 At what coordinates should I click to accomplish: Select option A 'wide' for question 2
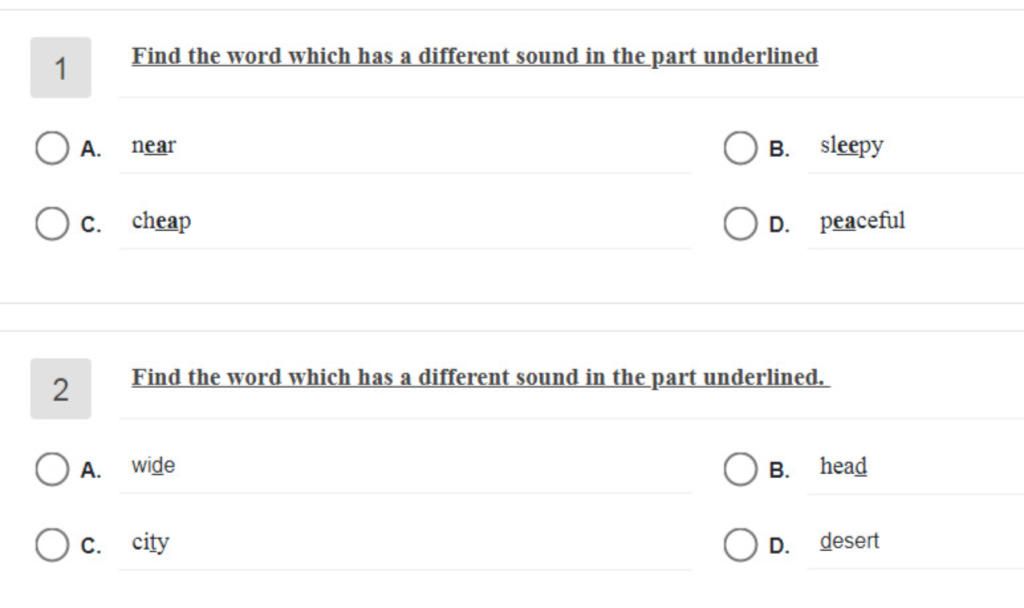pyautogui.click(x=52, y=469)
